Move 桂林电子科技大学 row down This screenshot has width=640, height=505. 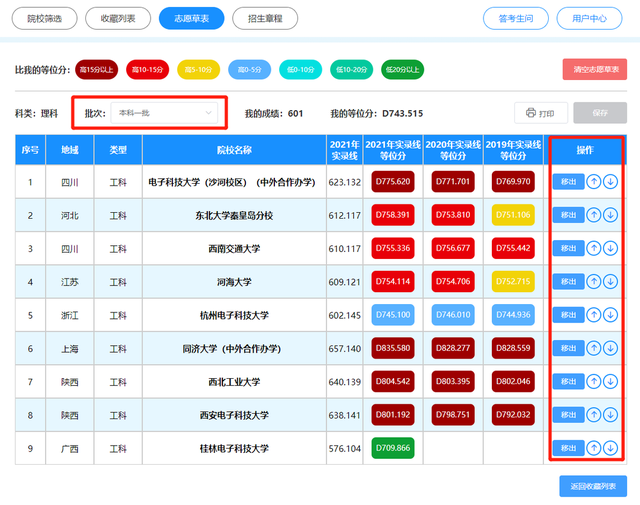click(x=610, y=448)
